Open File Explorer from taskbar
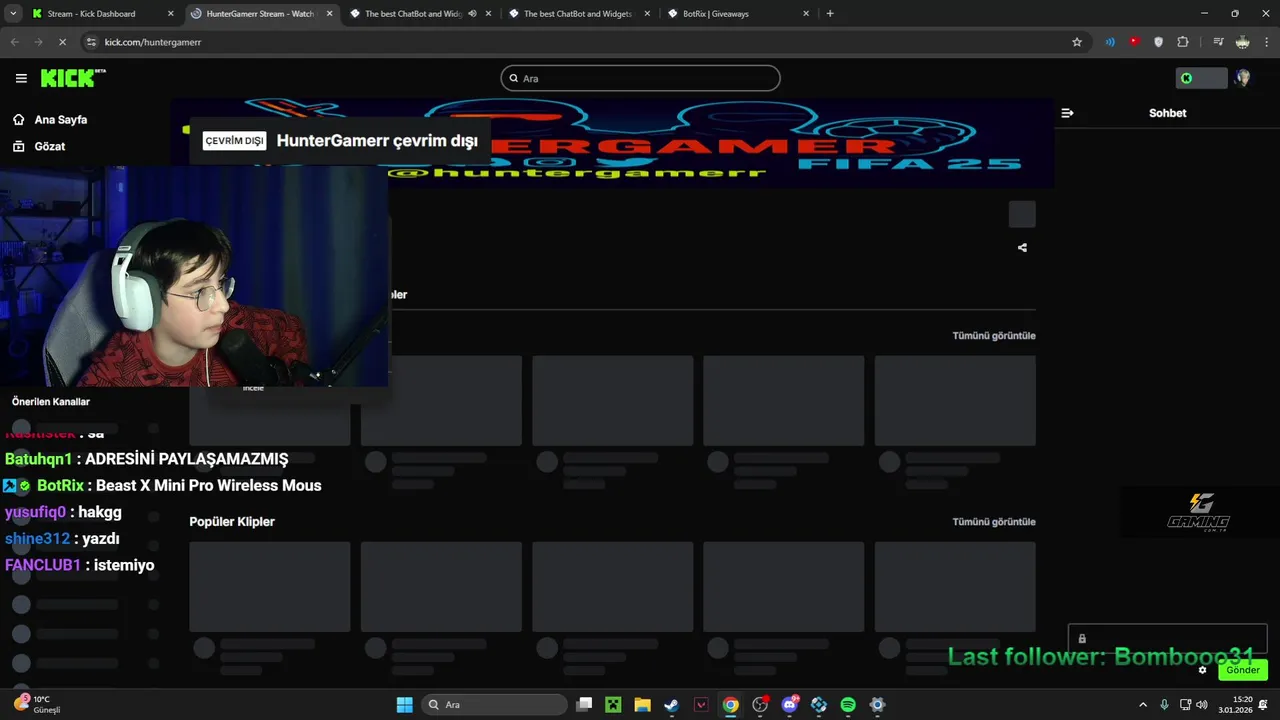The image size is (1280, 720). [x=642, y=705]
